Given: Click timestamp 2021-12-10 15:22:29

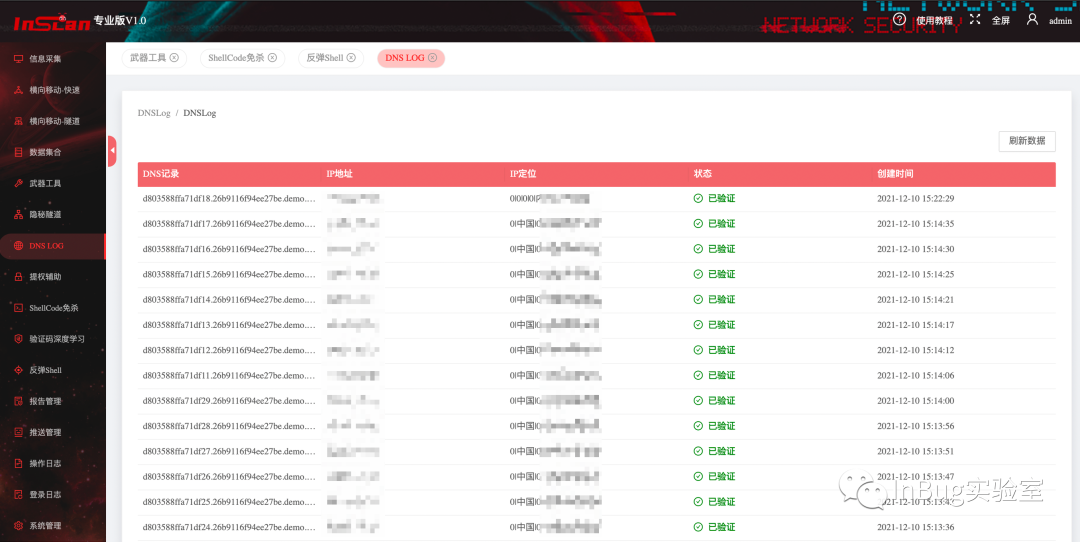Looking at the screenshot, I should pyautogui.click(x=915, y=198).
